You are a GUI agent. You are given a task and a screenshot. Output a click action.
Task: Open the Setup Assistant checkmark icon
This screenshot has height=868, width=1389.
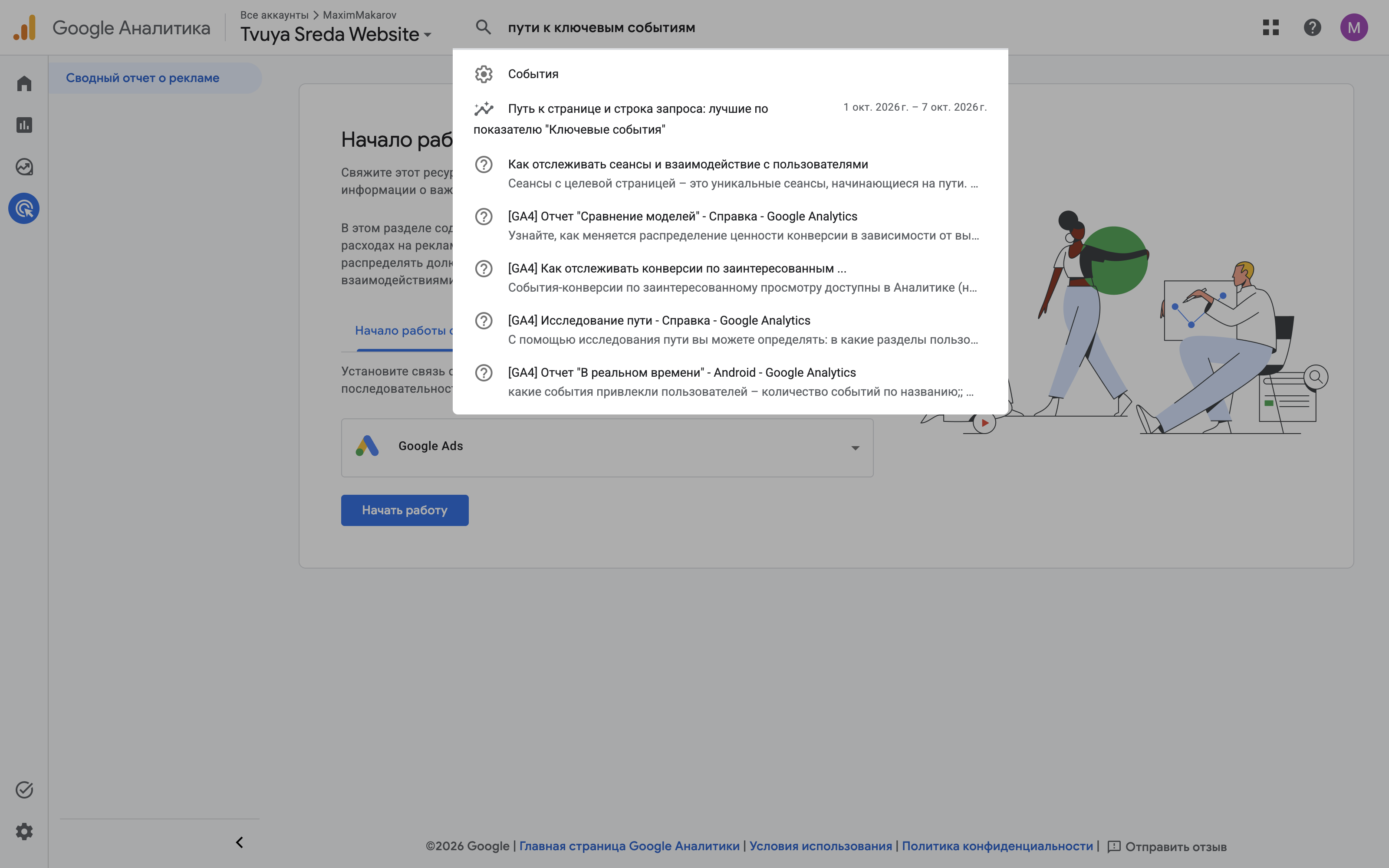(24, 790)
